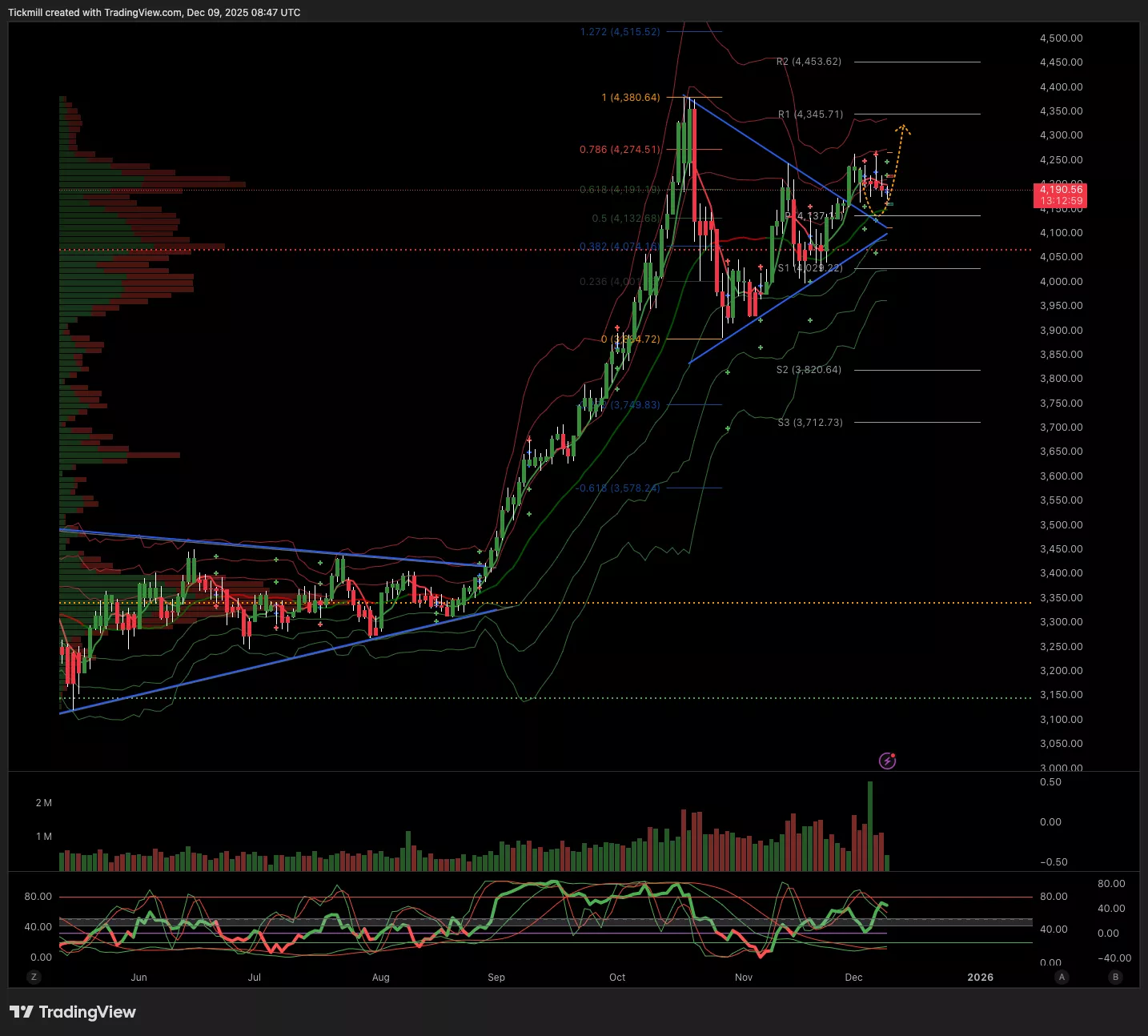Click the tallest green volume bar in December
This screenshot has width=1148, height=1036.
870,825
